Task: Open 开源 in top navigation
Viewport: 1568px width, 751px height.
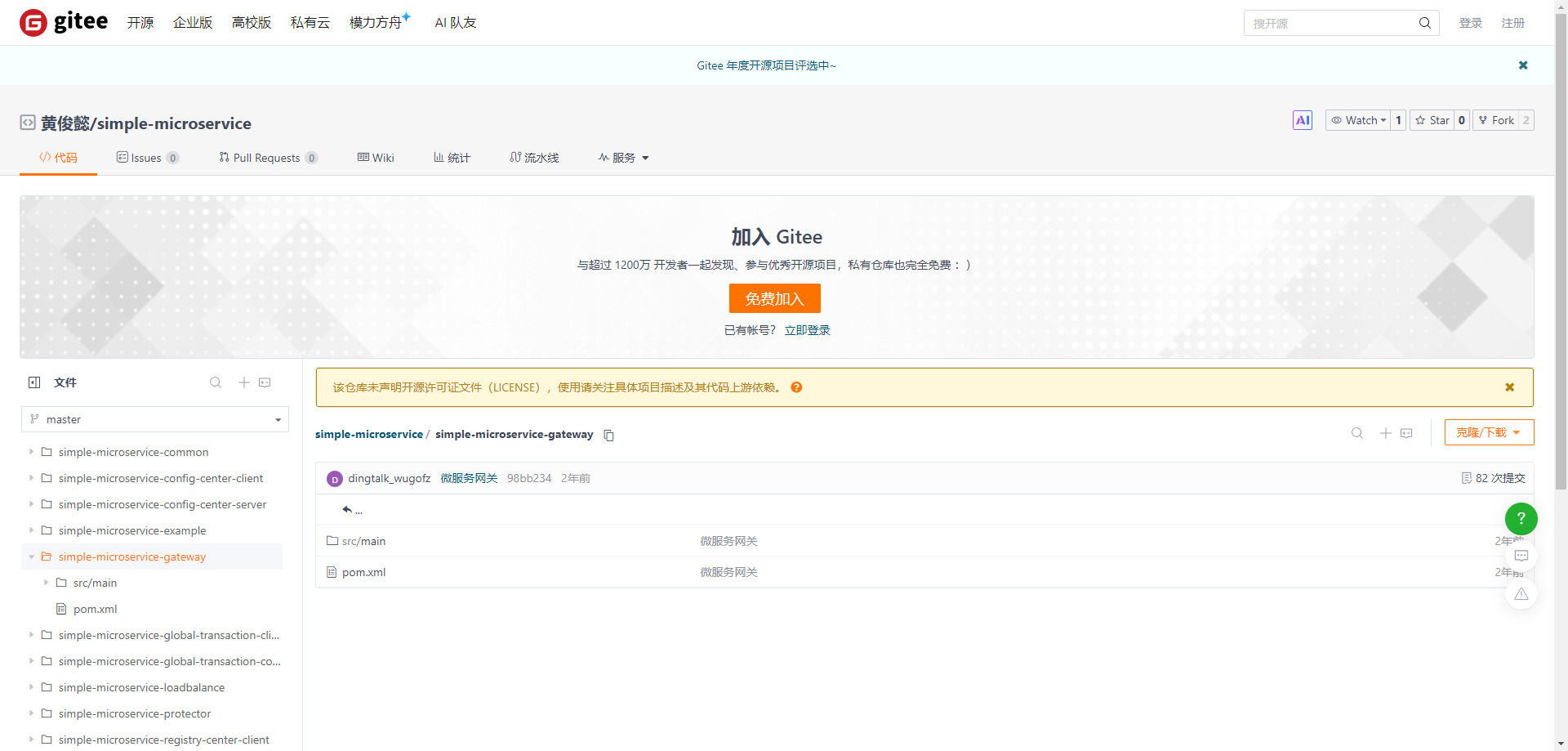Action: click(x=140, y=23)
